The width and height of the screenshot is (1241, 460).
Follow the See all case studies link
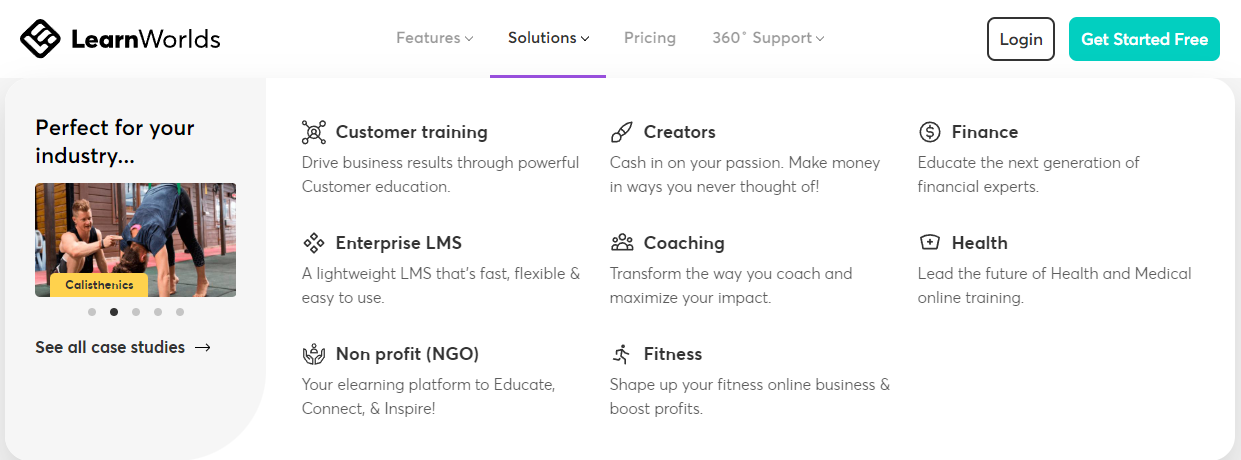point(123,347)
